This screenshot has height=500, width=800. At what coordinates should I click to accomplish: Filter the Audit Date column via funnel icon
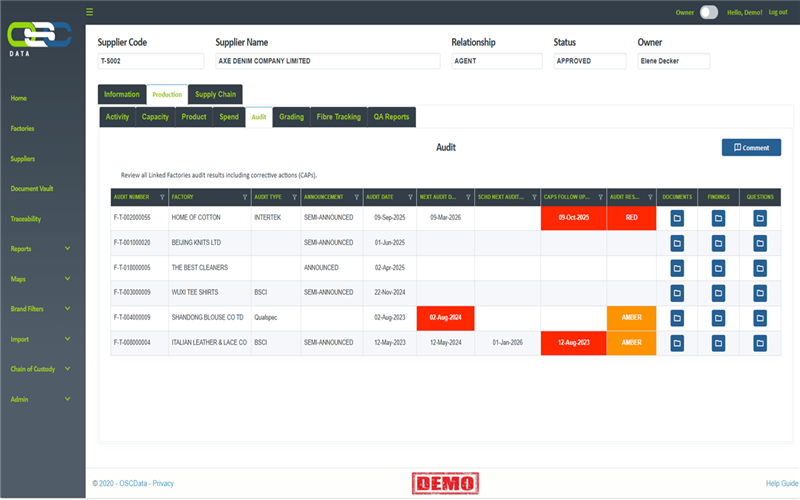tap(411, 197)
